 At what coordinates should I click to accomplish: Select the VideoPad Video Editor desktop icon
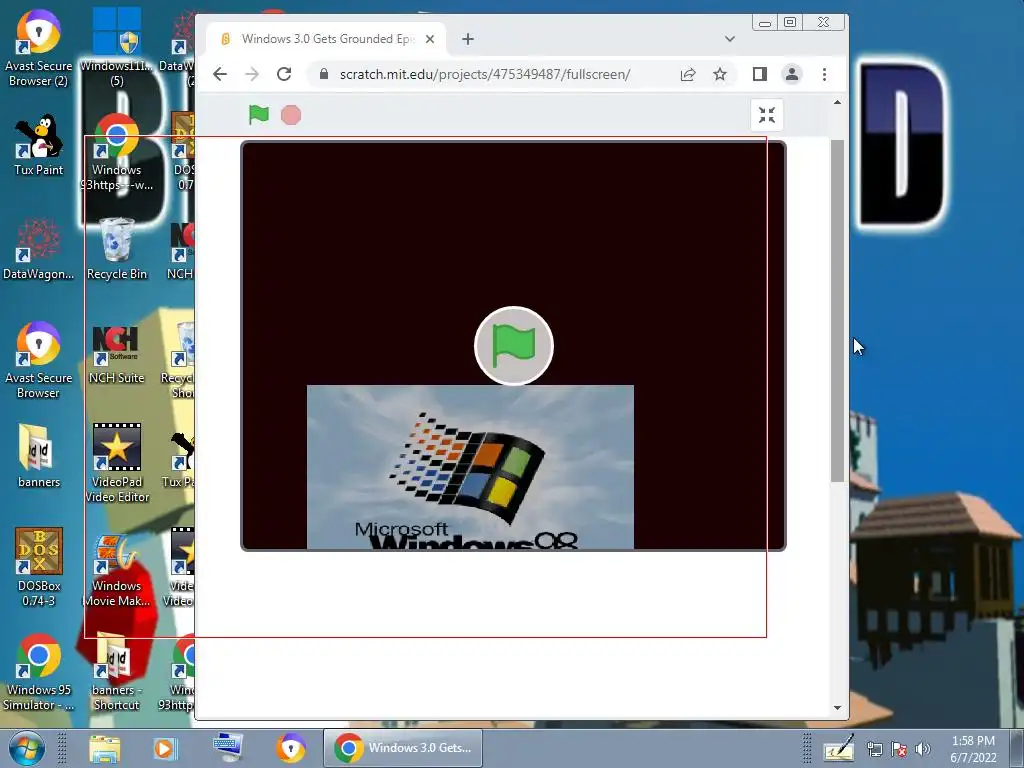point(117,463)
